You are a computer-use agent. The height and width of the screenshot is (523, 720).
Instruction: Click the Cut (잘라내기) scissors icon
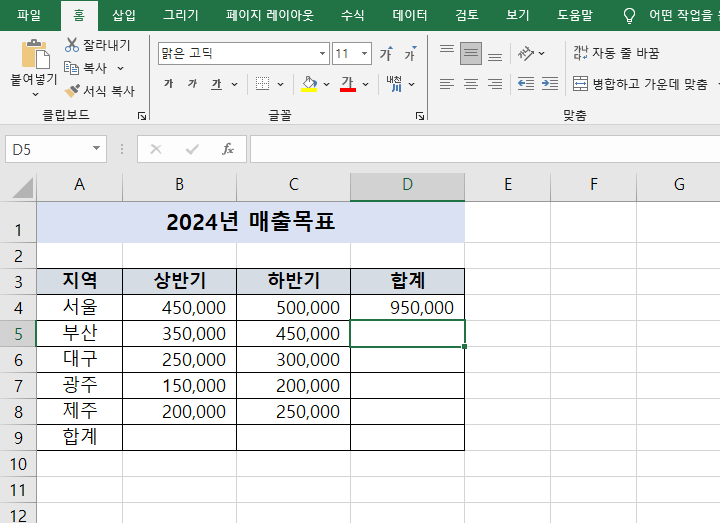pyautogui.click(x=72, y=45)
